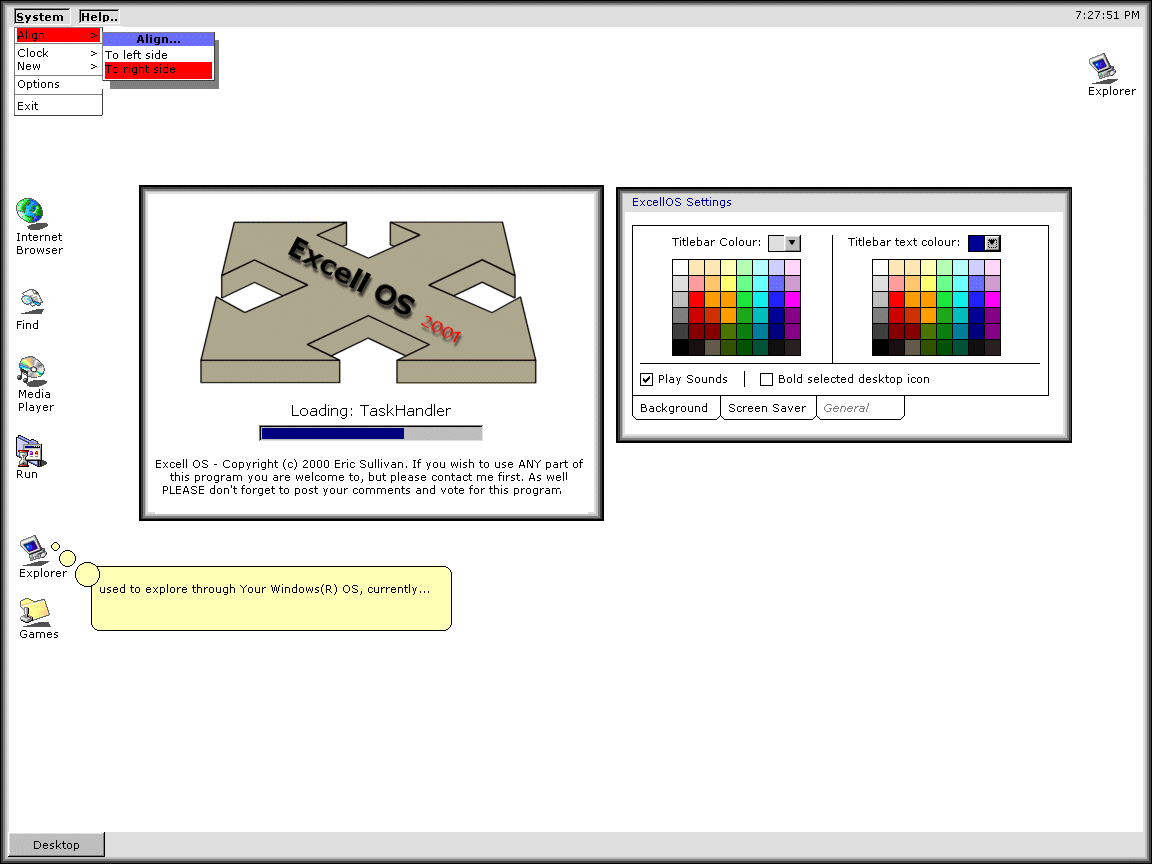Expand the Titlebar Colour dropdown
The width and height of the screenshot is (1152, 864).
[x=792, y=243]
